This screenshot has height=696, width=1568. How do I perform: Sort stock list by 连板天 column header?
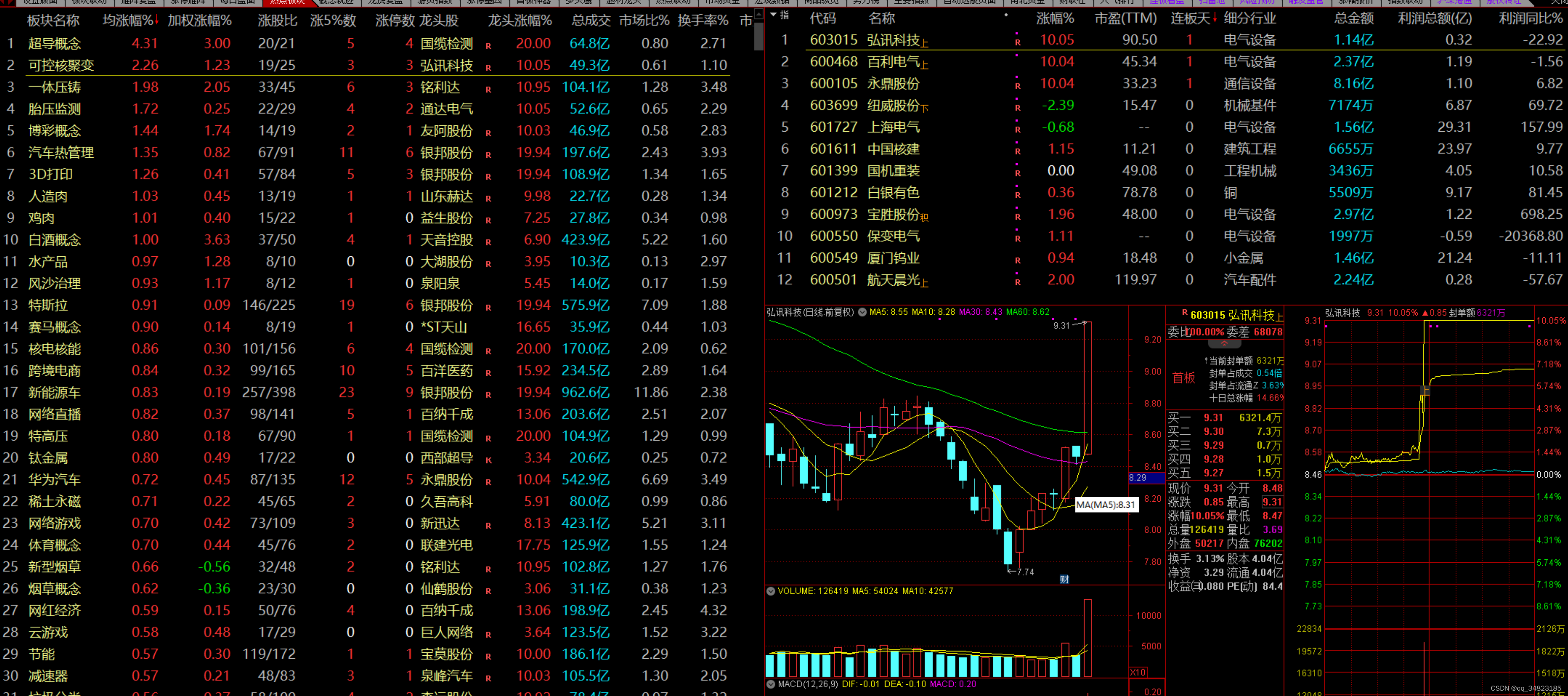click(x=1192, y=18)
